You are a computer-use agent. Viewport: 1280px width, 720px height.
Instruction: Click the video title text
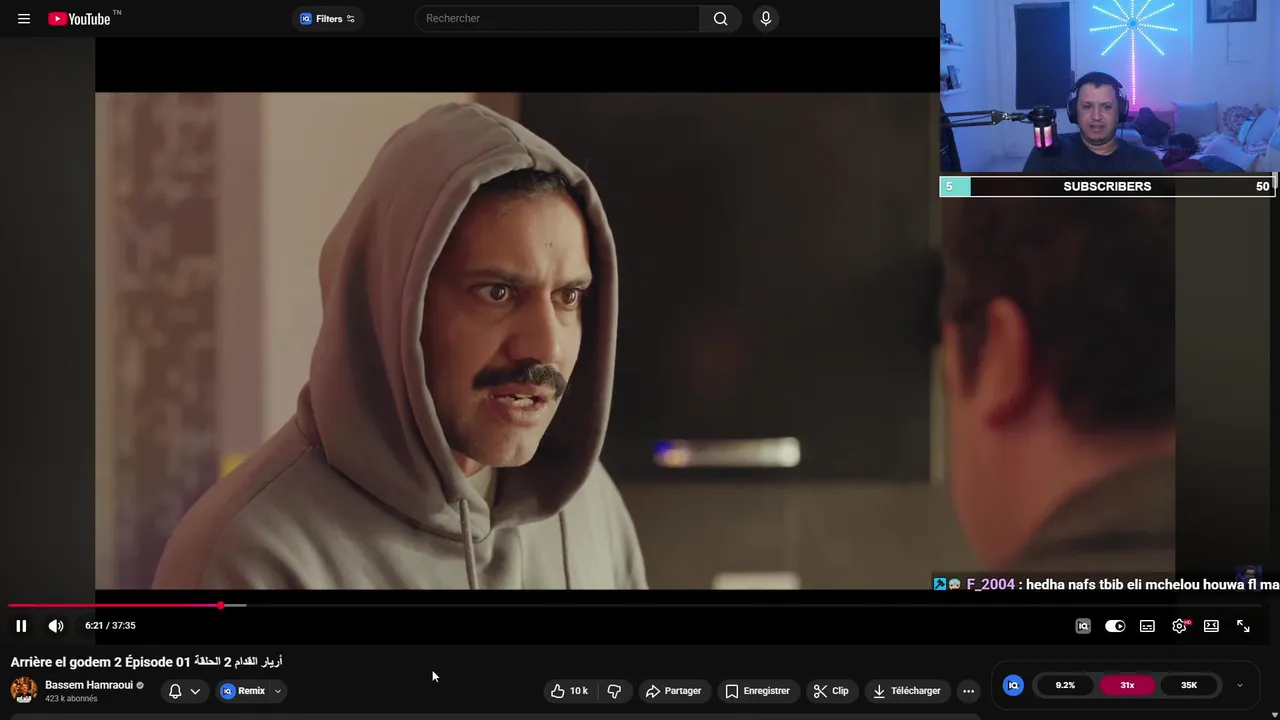[x=146, y=662]
